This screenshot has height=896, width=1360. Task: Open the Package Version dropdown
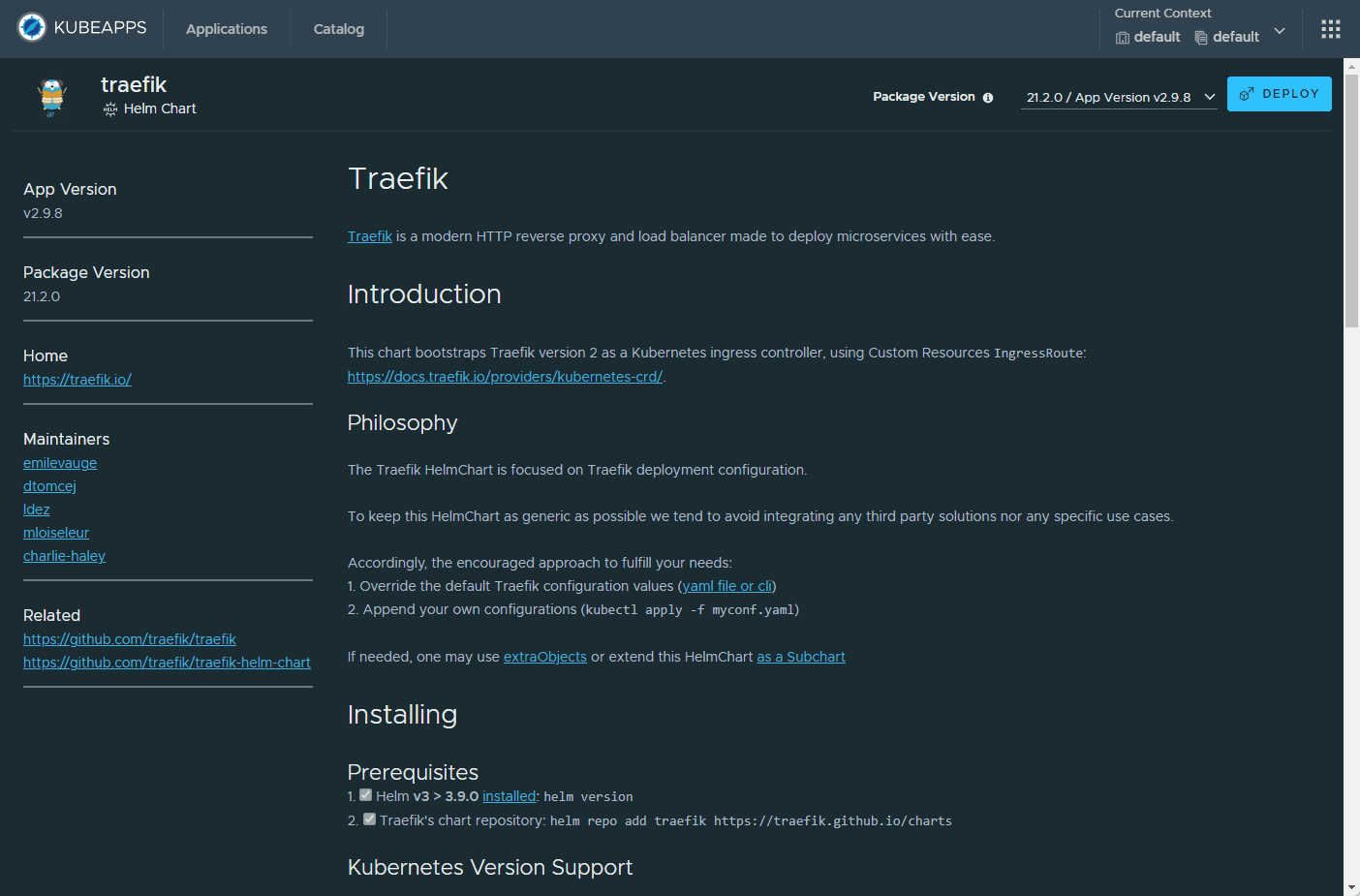(x=1119, y=98)
